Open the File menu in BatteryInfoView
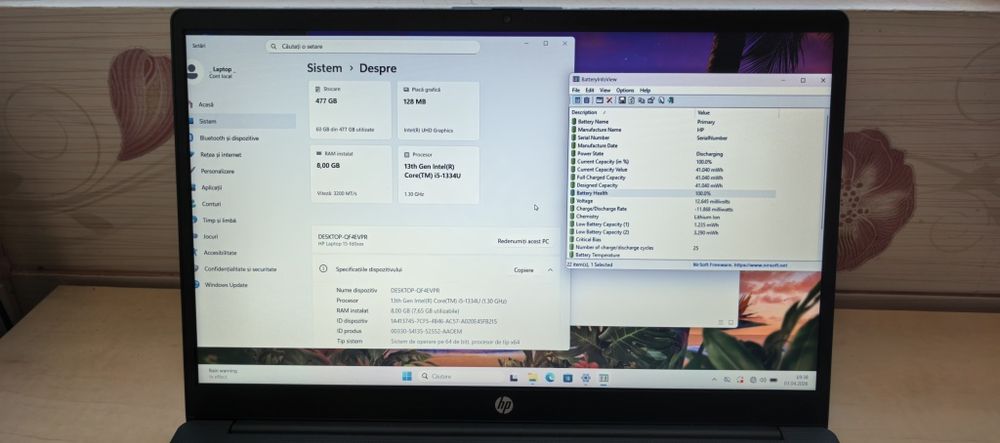Viewport: 1000px width, 443px height. [576, 91]
